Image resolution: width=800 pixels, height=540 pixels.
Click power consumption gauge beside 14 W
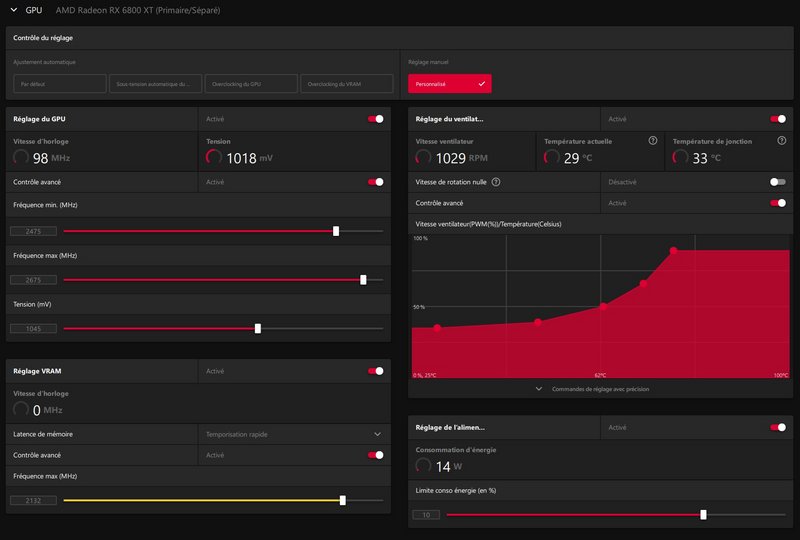(x=423, y=465)
